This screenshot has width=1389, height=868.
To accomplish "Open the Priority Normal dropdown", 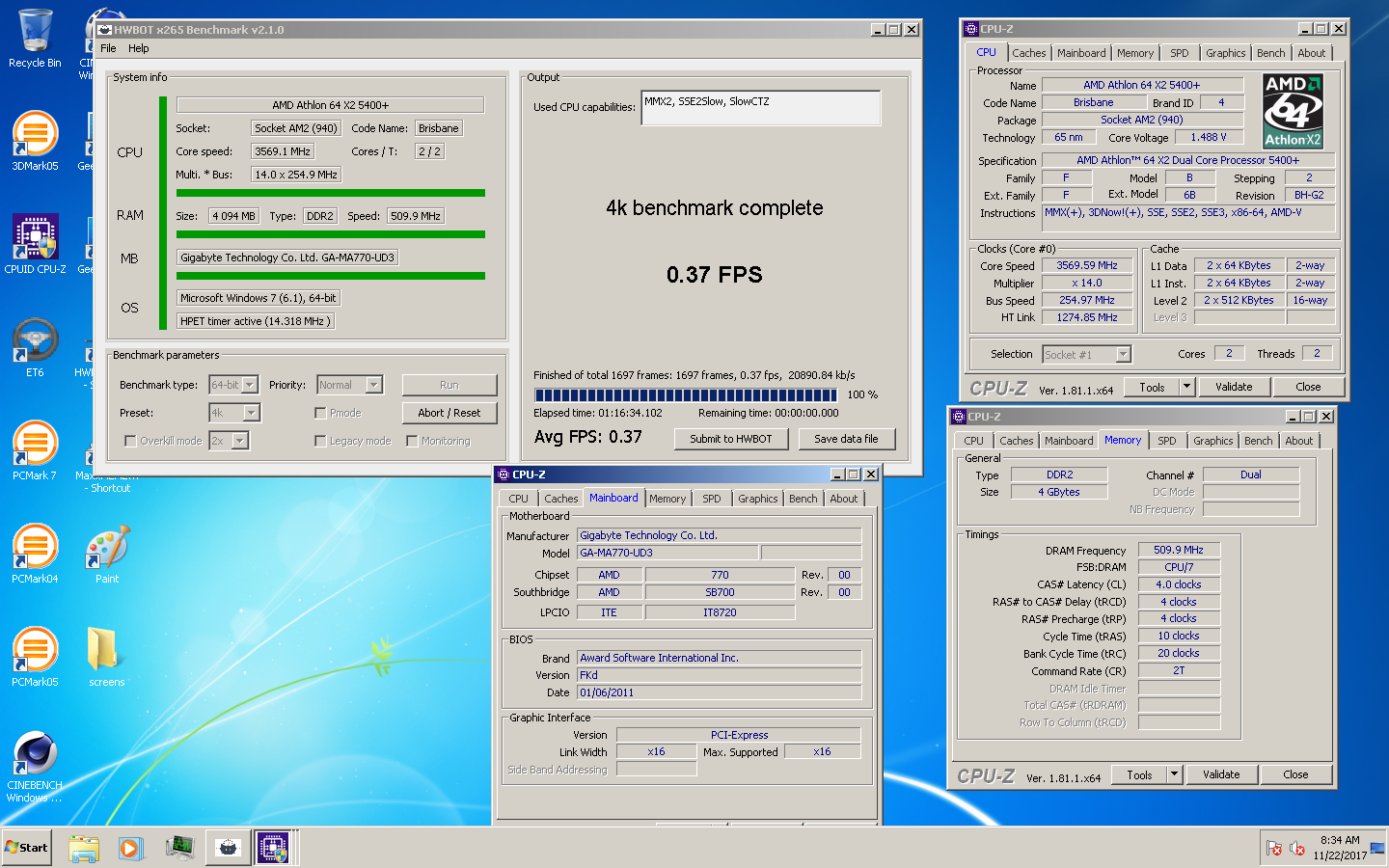I will 374,385.
